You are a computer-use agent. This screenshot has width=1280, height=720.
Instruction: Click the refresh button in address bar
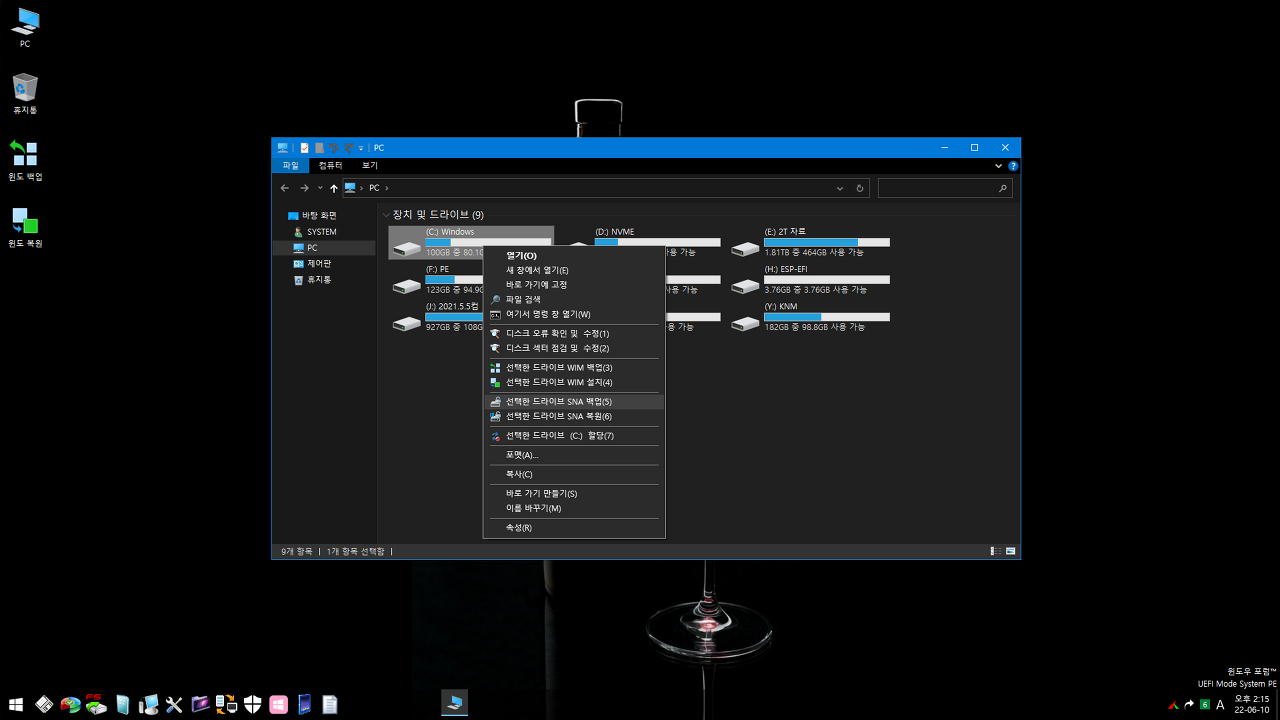[x=860, y=188]
